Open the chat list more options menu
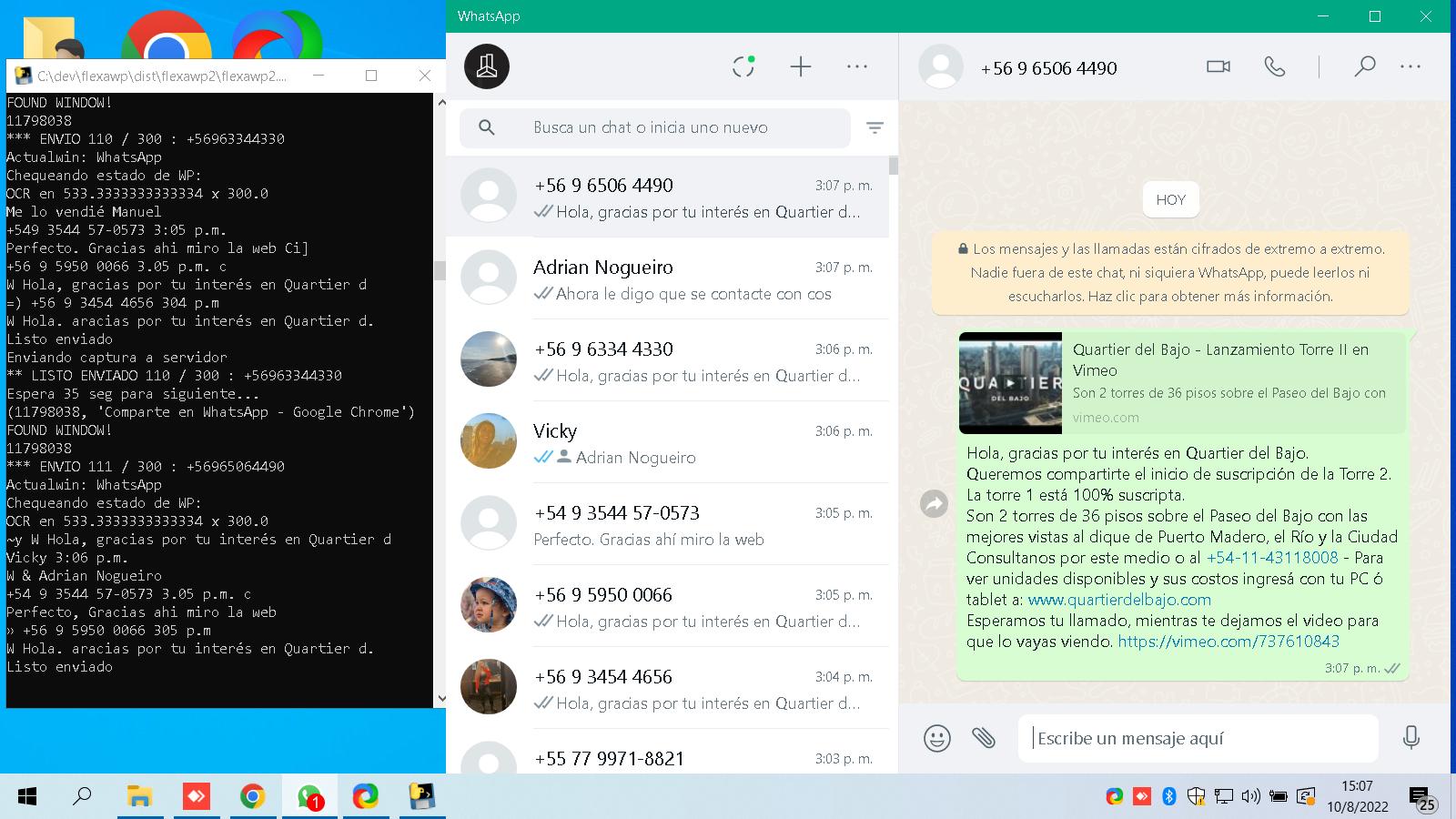The width and height of the screenshot is (1456, 819). tap(857, 66)
